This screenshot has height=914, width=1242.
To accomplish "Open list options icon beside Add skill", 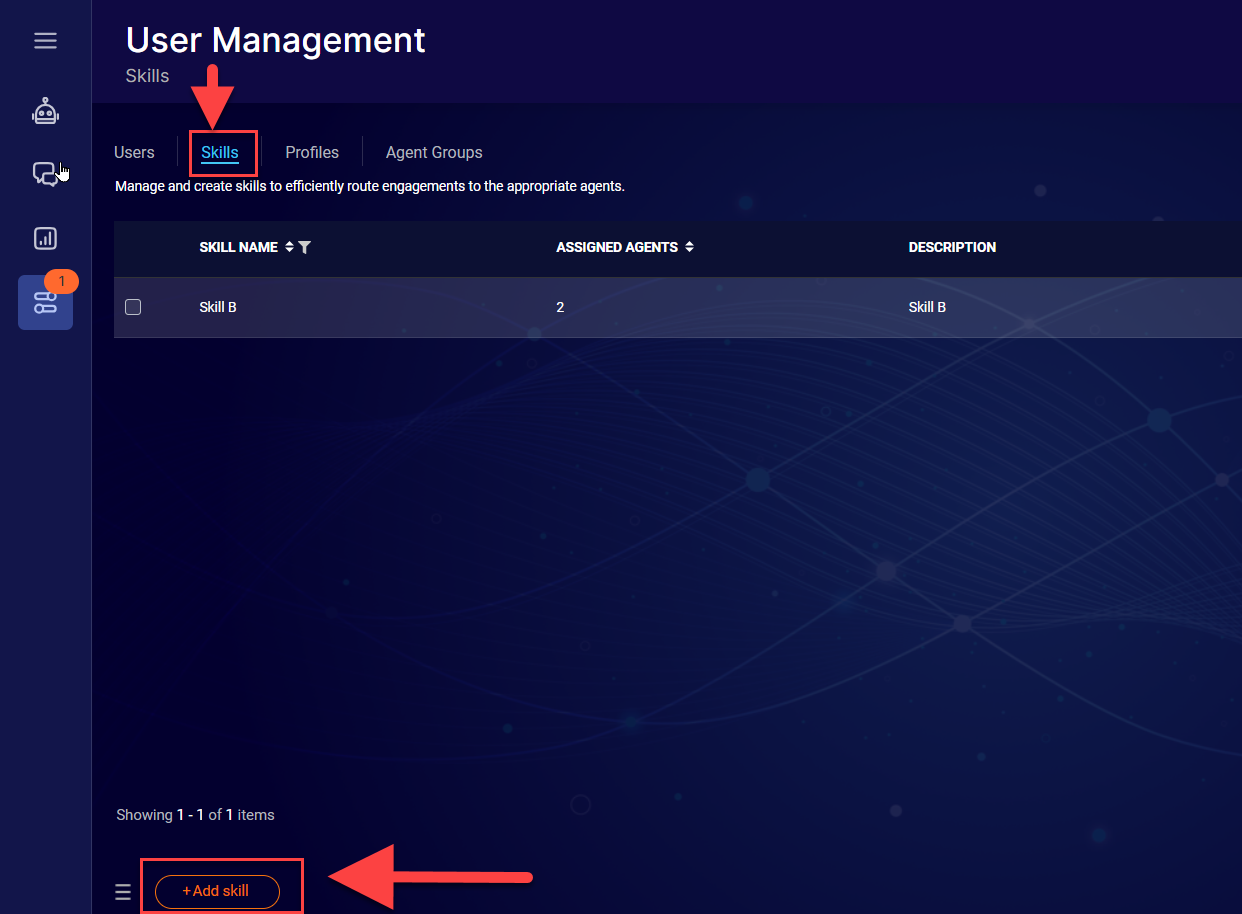I will click(x=123, y=892).
